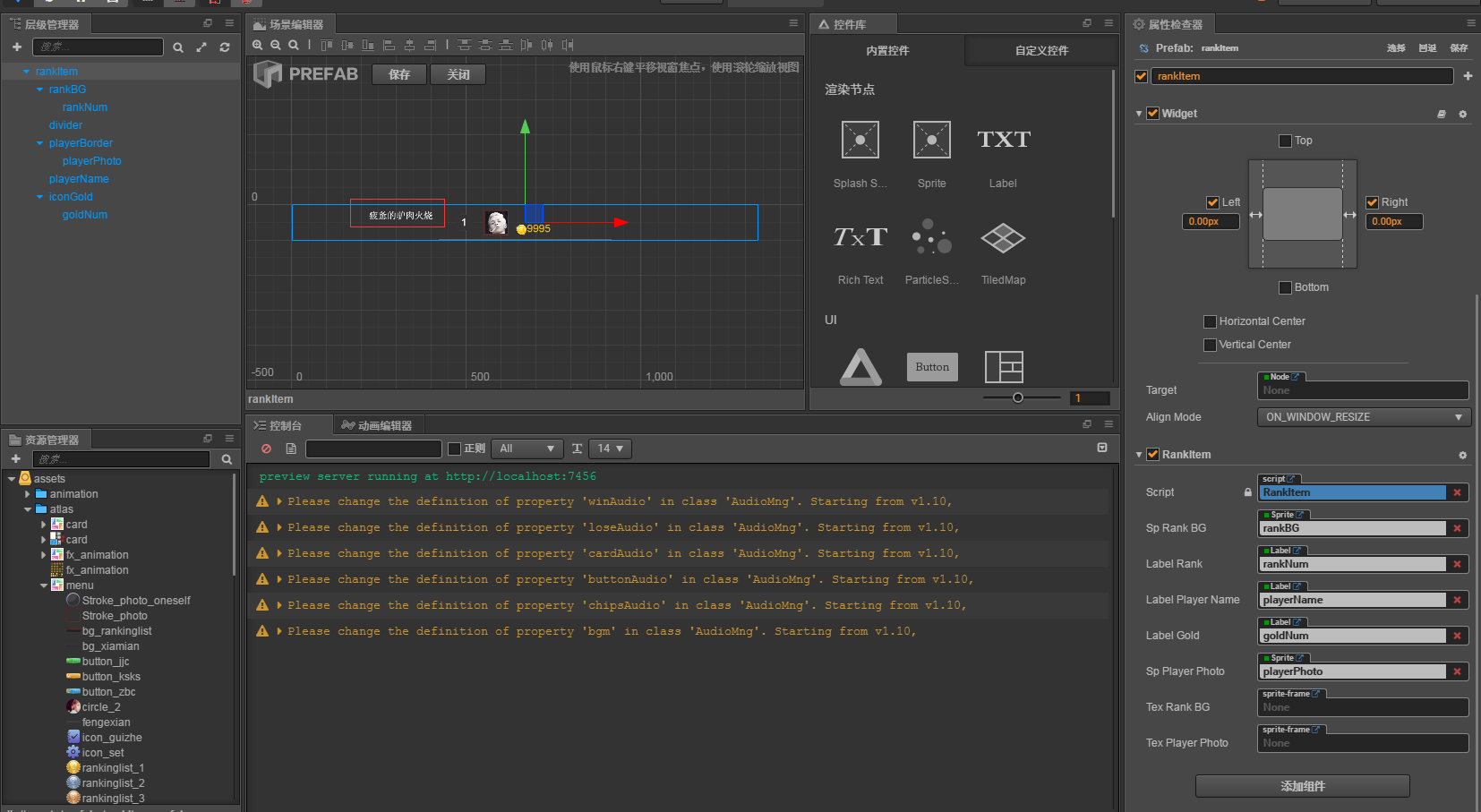1481x812 pixels.
Task: Zoom out the scene view
Action: coord(276,45)
